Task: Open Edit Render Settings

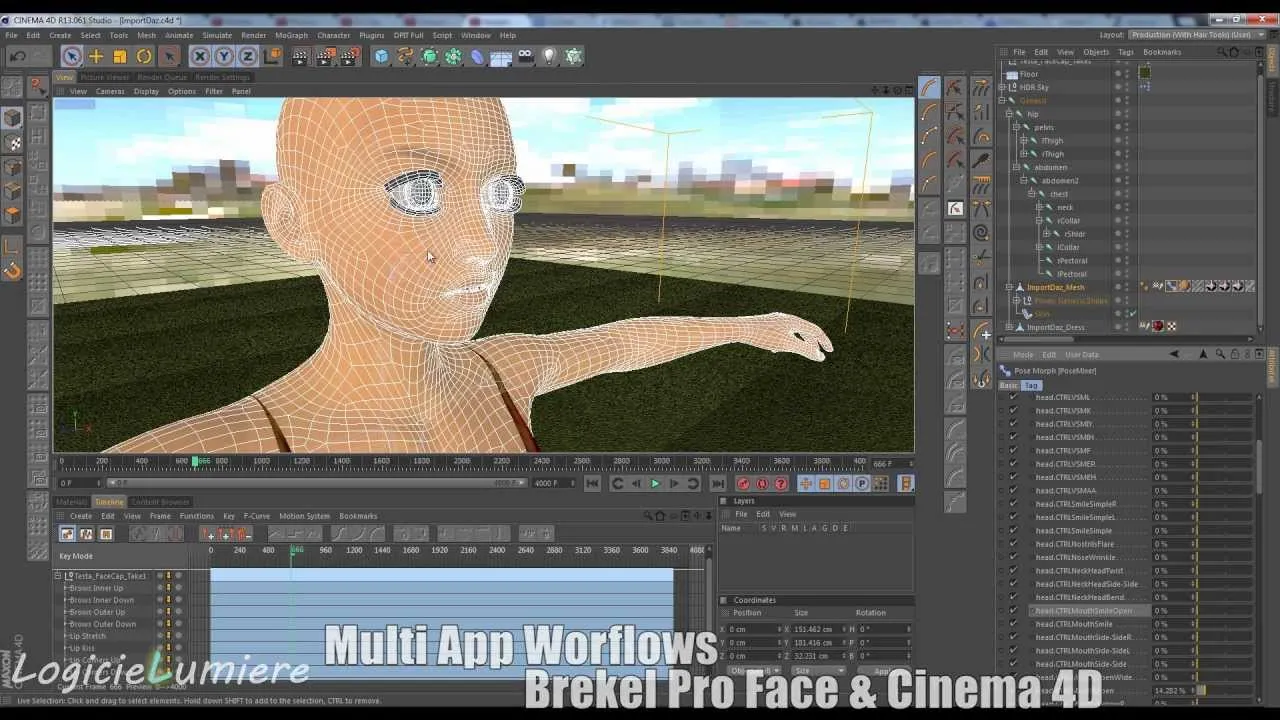Action: [348, 57]
